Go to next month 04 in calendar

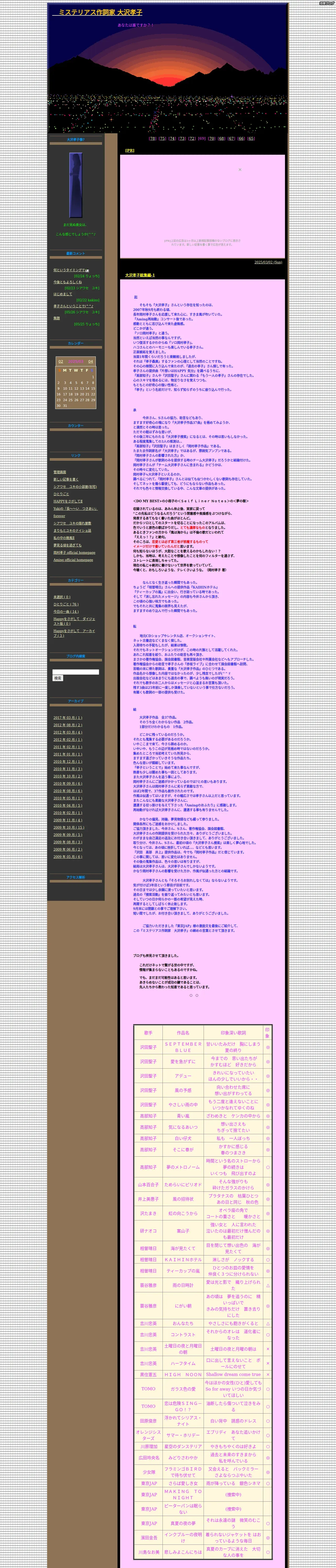(x=90, y=362)
